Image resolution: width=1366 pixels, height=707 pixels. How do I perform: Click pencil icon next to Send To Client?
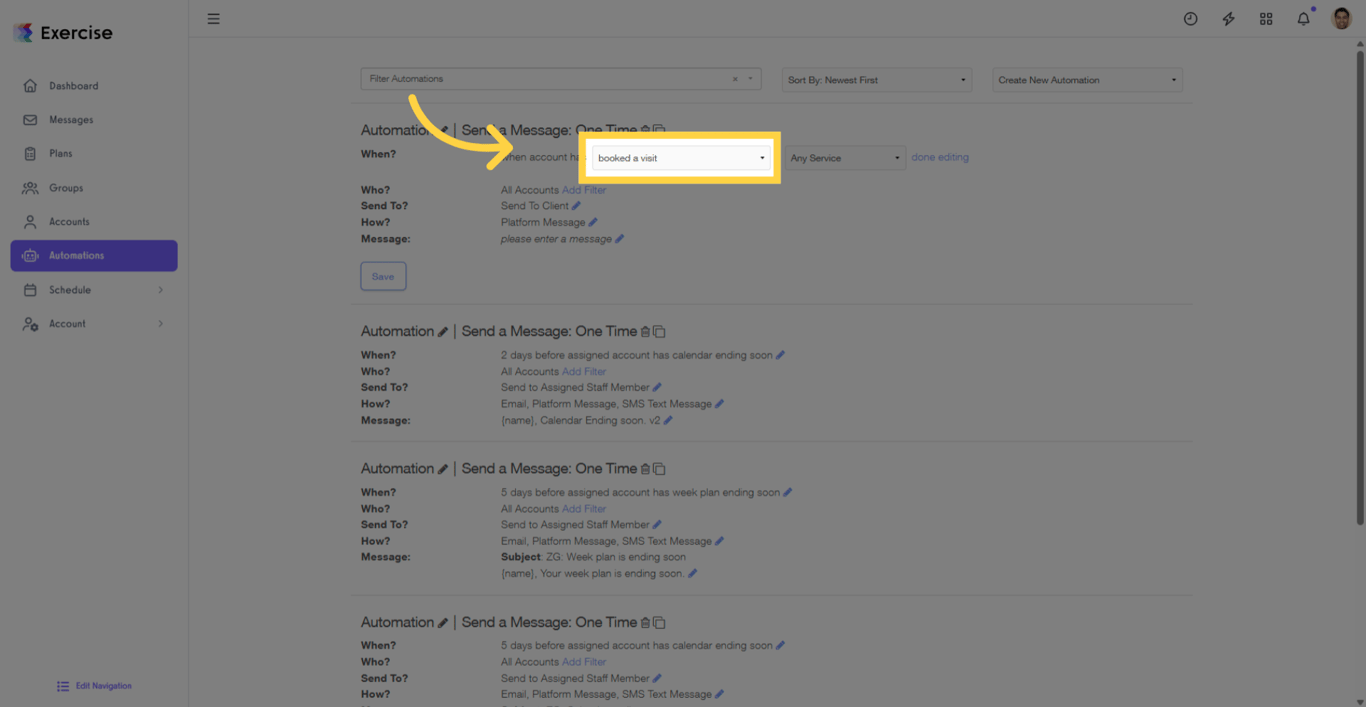click(576, 206)
